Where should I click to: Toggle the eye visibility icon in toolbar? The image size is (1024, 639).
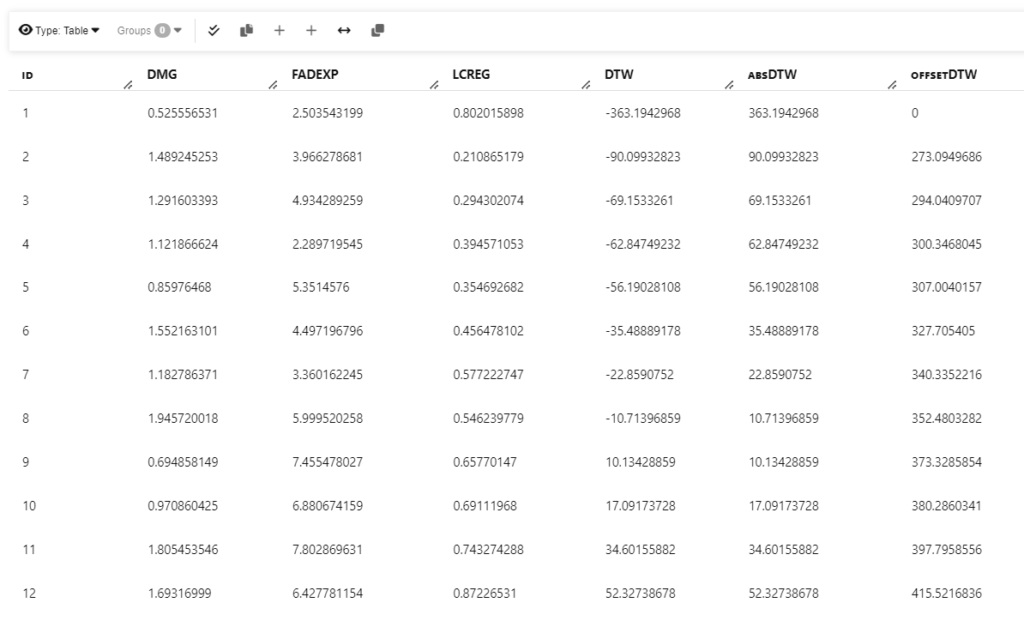(x=25, y=30)
